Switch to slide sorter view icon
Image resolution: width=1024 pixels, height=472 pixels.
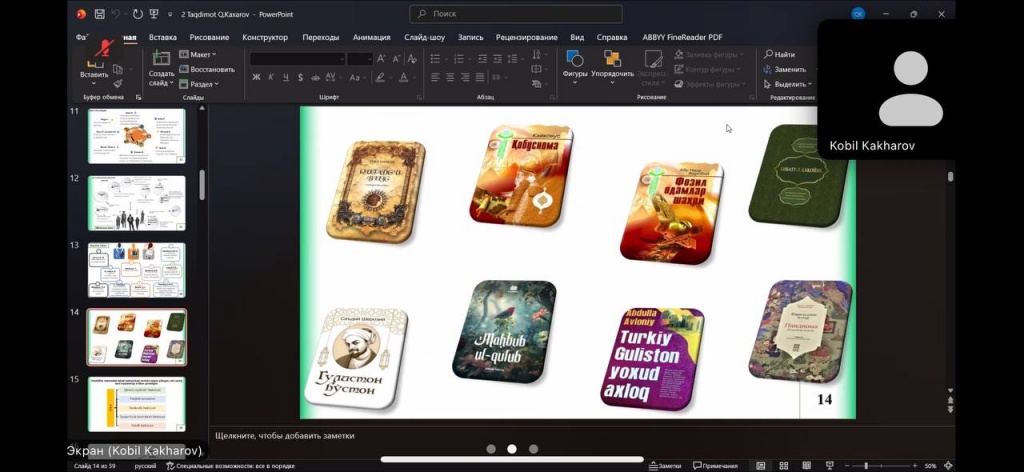[783, 466]
